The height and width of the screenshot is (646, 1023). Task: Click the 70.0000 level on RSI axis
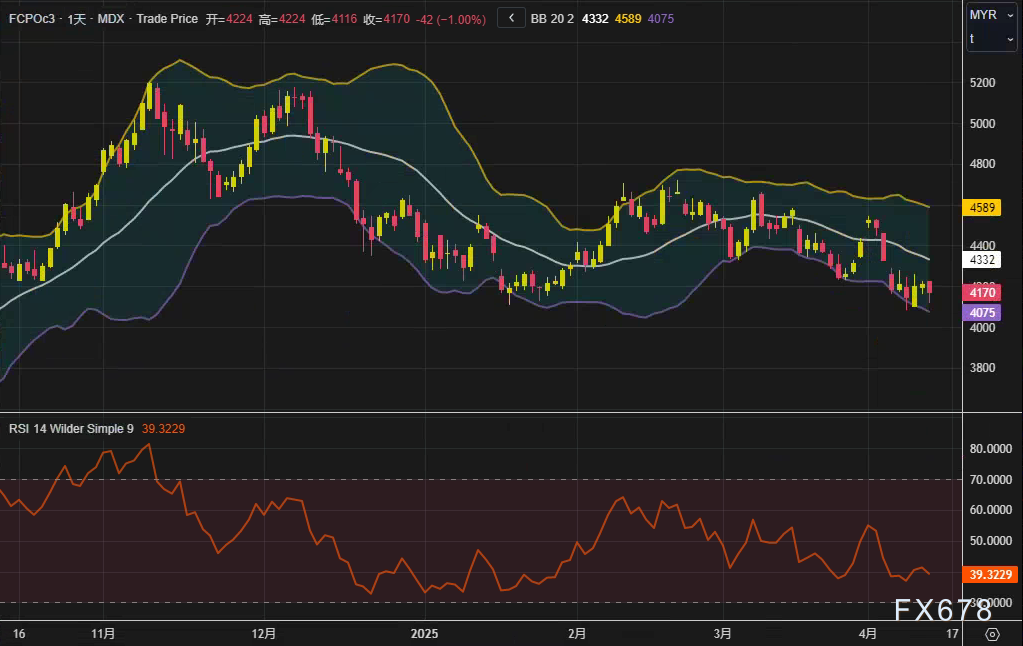click(991, 480)
